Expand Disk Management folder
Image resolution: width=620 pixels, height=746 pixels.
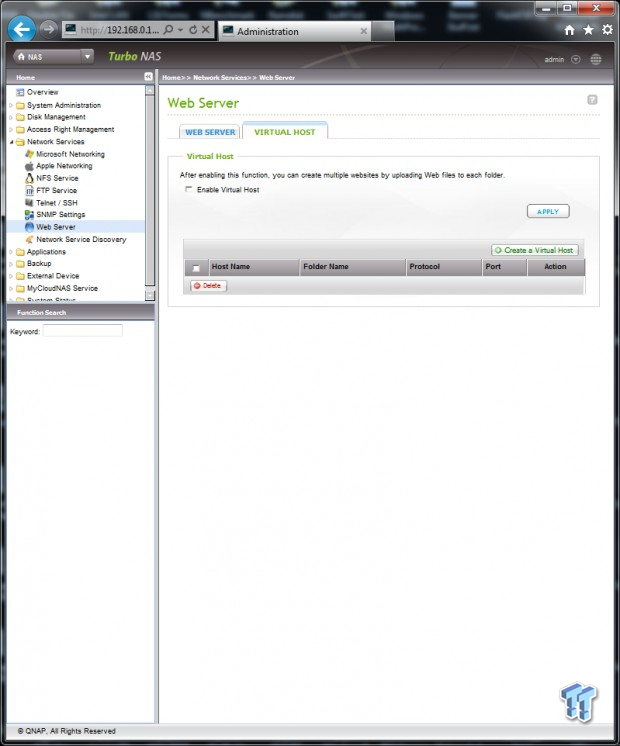(11, 117)
